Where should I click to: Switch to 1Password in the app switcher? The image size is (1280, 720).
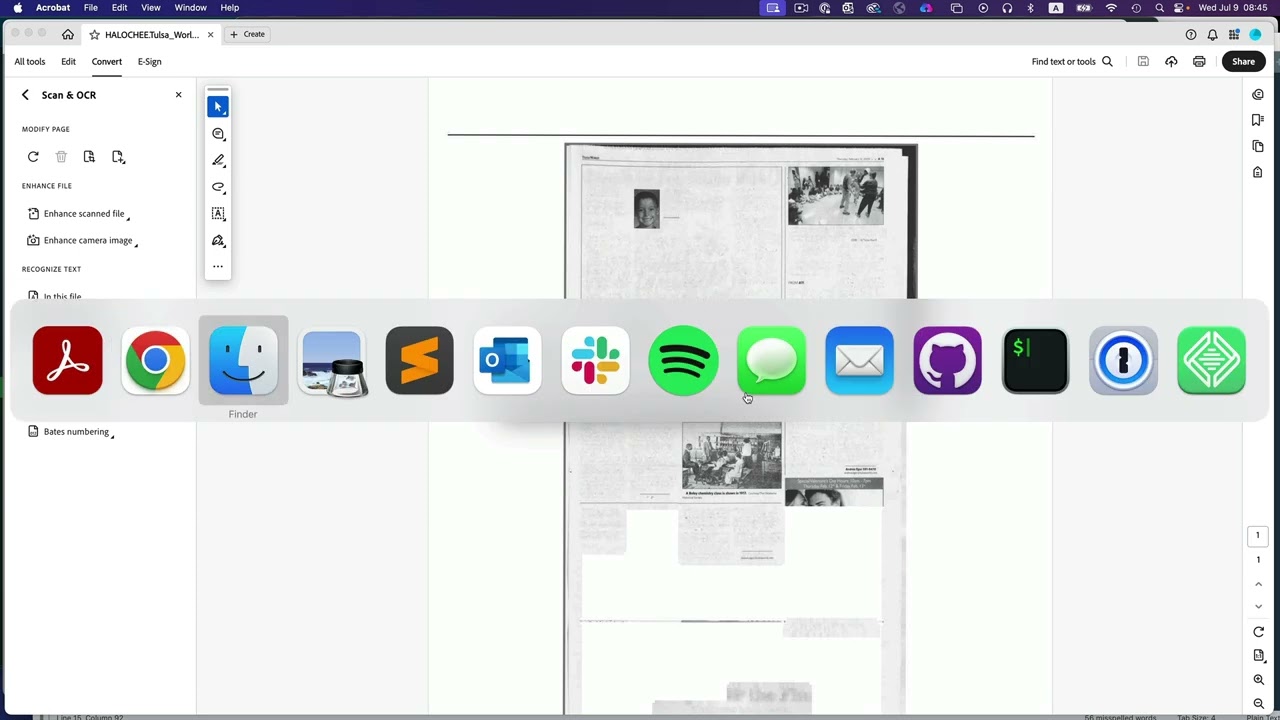click(x=1123, y=360)
